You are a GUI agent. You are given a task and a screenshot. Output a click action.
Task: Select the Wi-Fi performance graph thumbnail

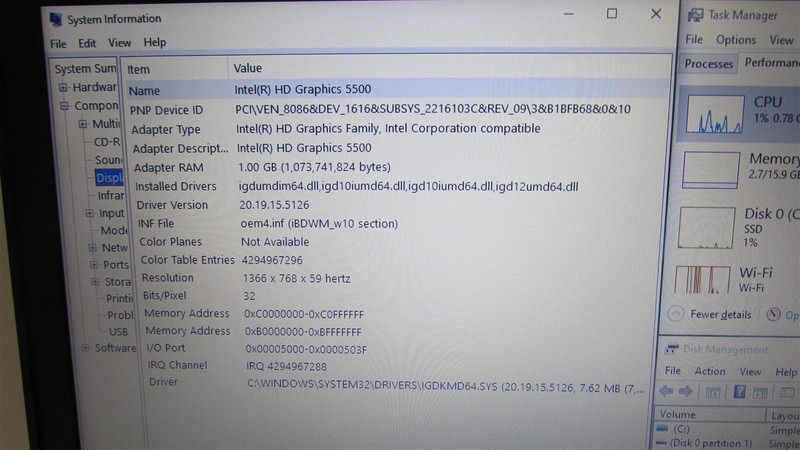pyautogui.click(x=703, y=280)
